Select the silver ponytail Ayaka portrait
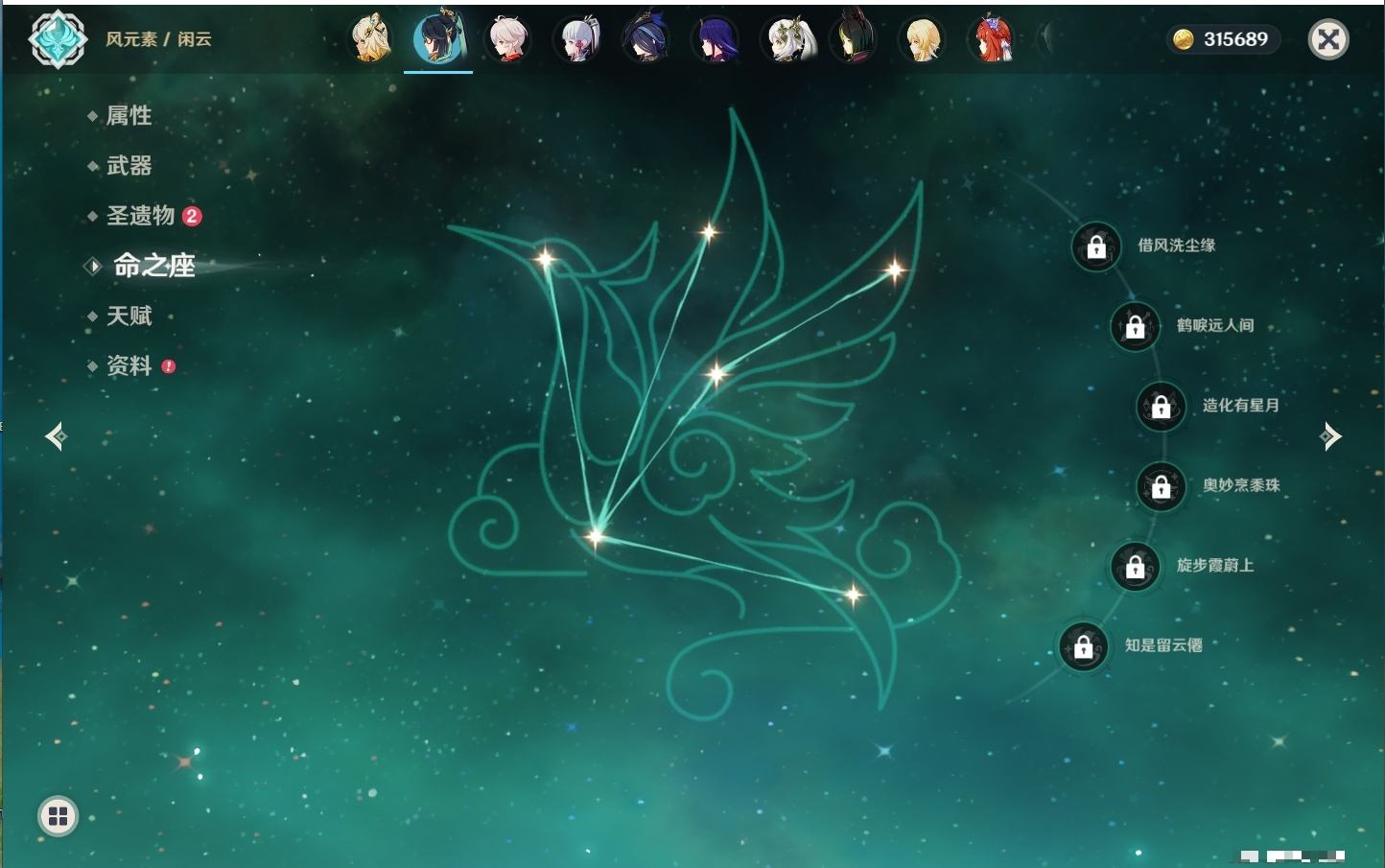1385x868 pixels. click(x=577, y=39)
